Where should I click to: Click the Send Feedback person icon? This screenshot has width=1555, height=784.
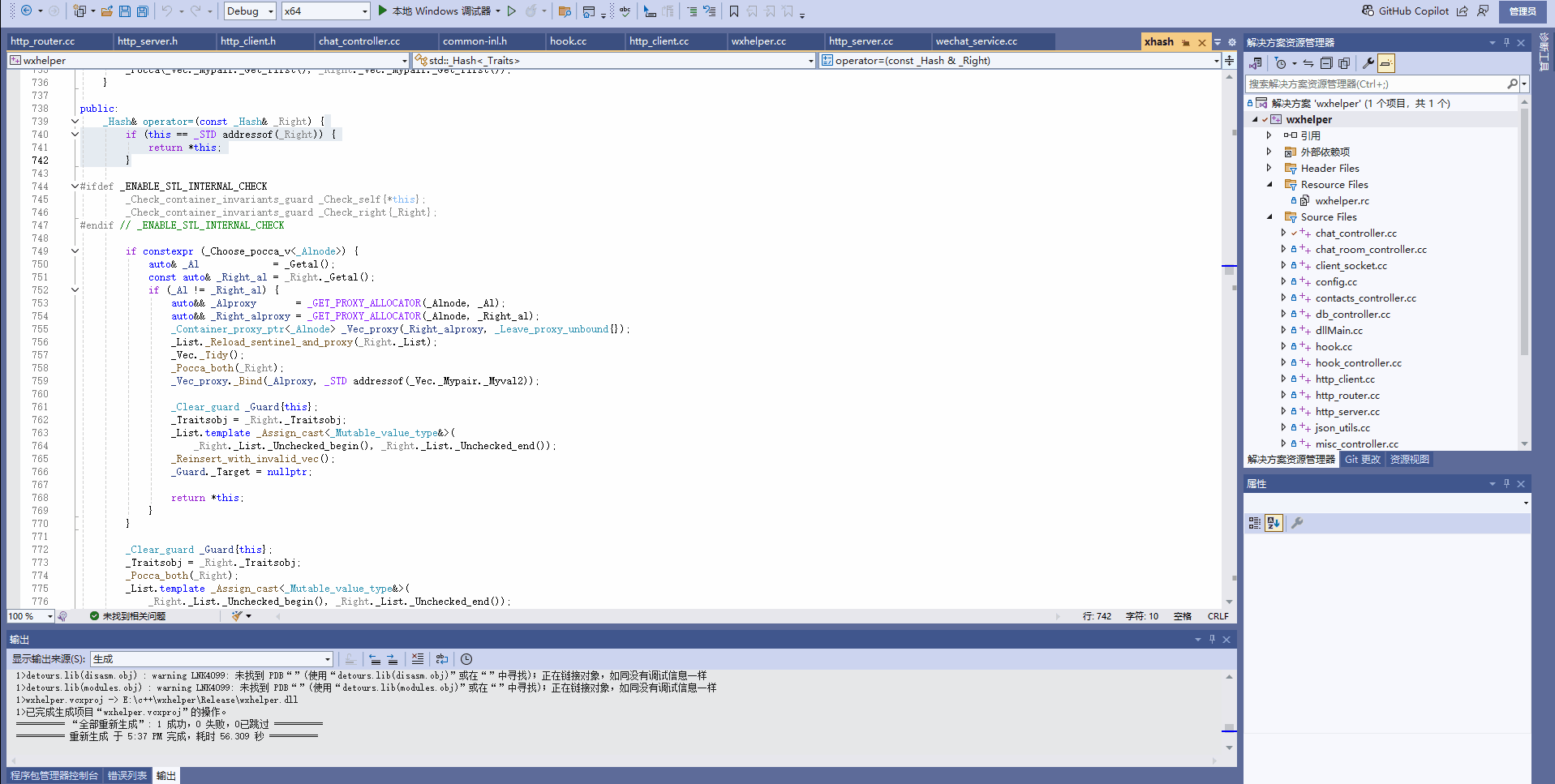click(1483, 11)
